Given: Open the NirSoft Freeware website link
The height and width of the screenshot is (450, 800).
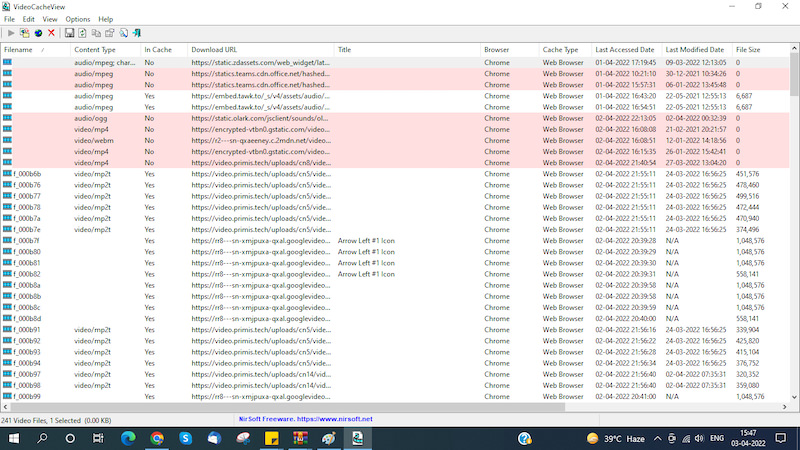Looking at the screenshot, I should (x=306, y=419).
